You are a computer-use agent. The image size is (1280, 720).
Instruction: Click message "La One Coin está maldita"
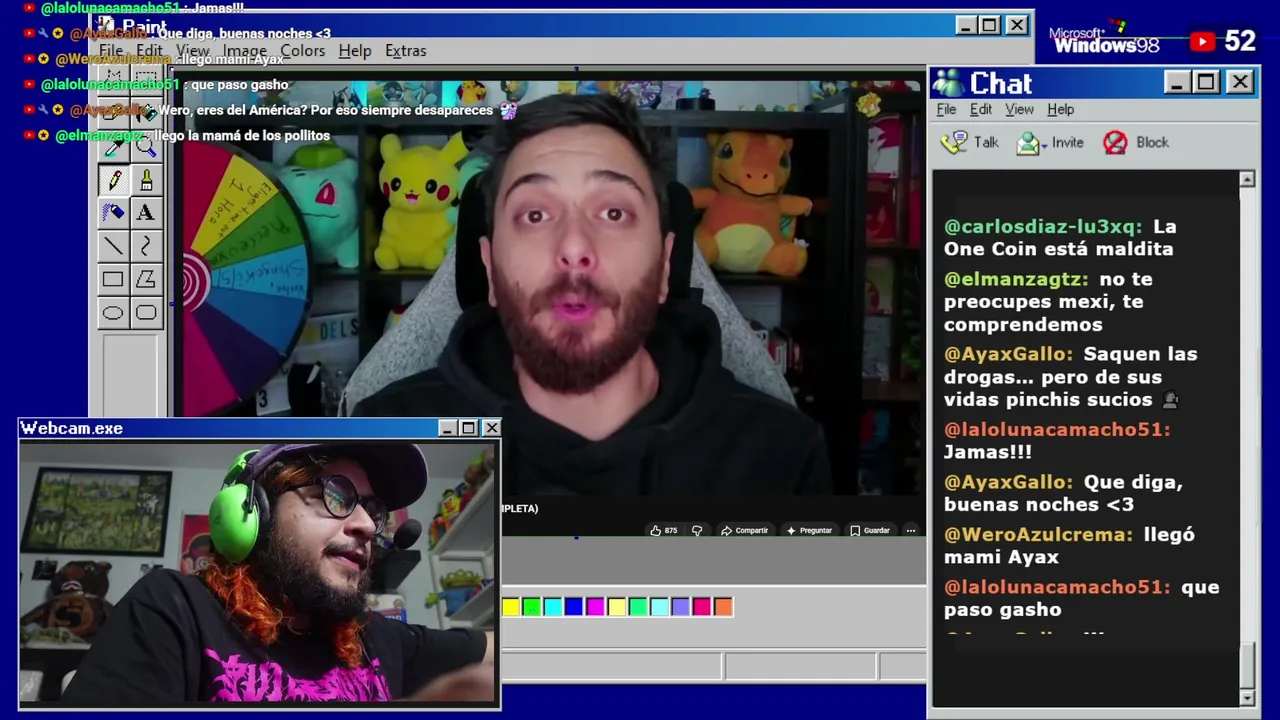pyautogui.click(x=1059, y=238)
